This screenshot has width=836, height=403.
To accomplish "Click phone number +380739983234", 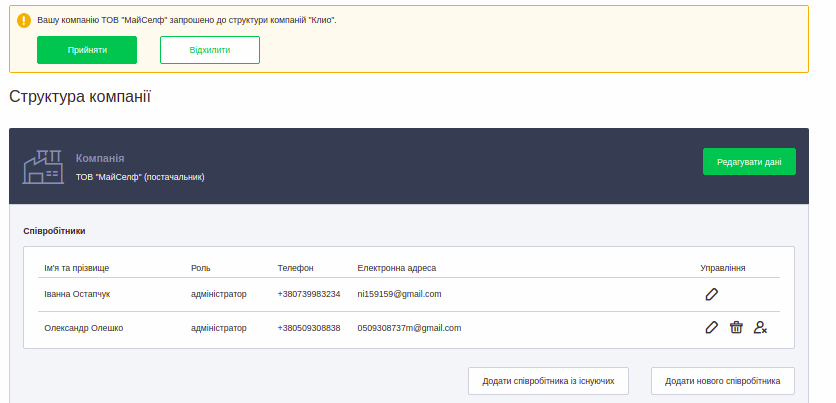I will coord(309,294).
